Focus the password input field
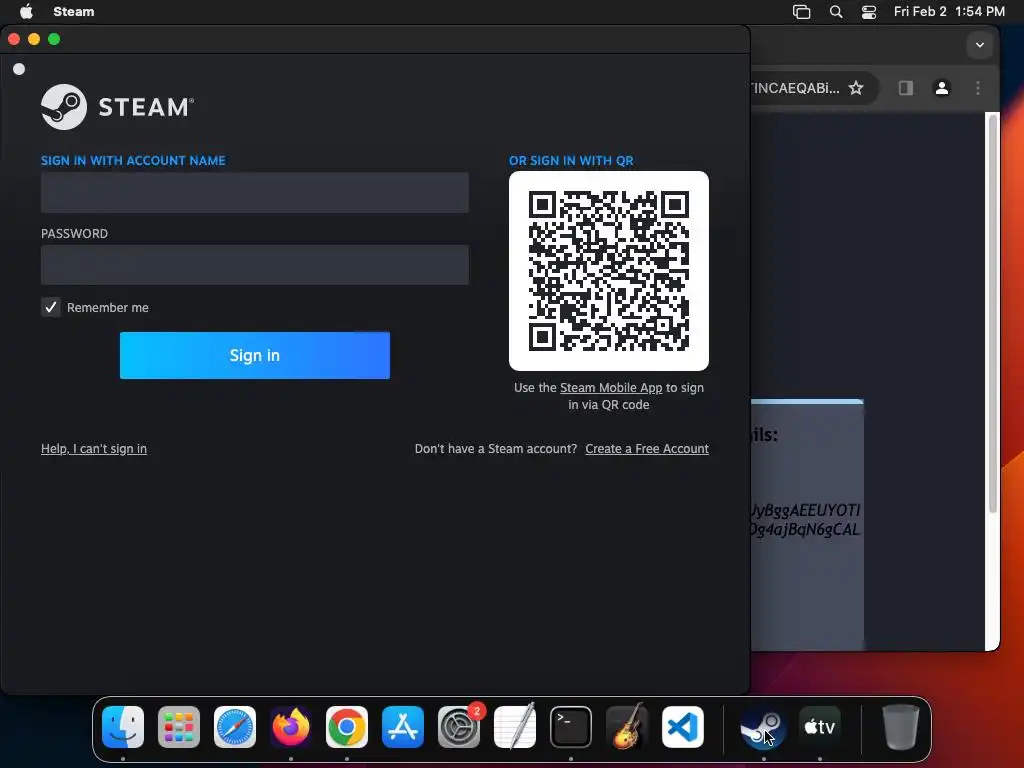The height and width of the screenshot is (768, 1024). (x=255, y=264)
